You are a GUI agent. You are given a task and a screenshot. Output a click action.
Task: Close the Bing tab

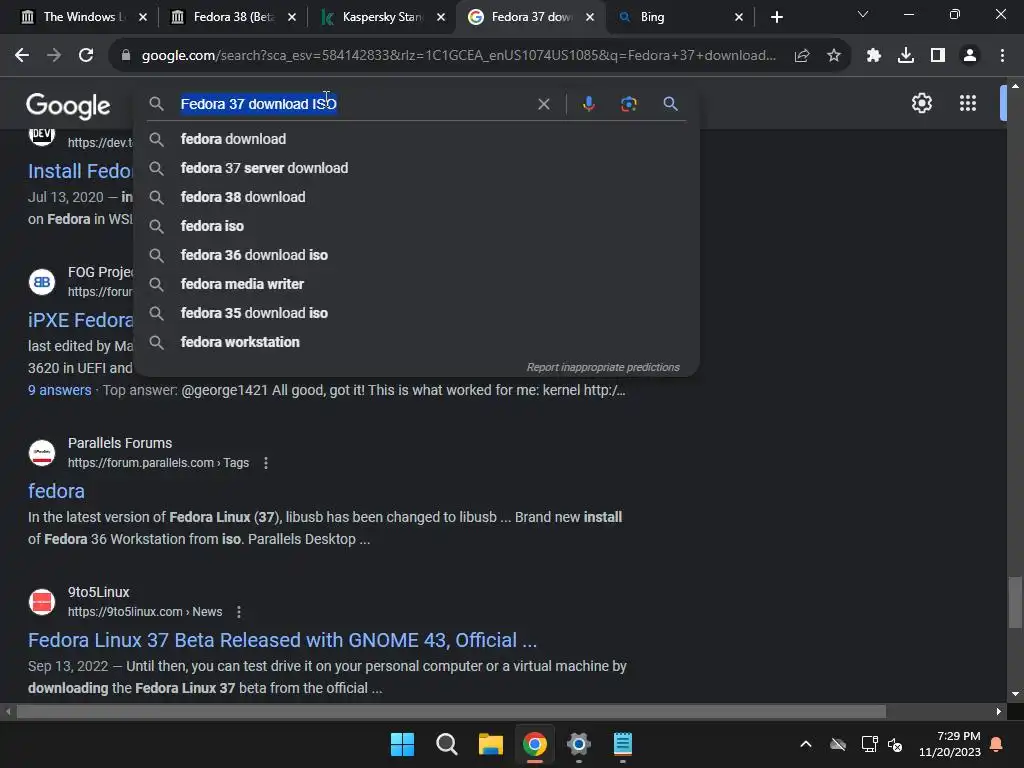pos(739,17)
